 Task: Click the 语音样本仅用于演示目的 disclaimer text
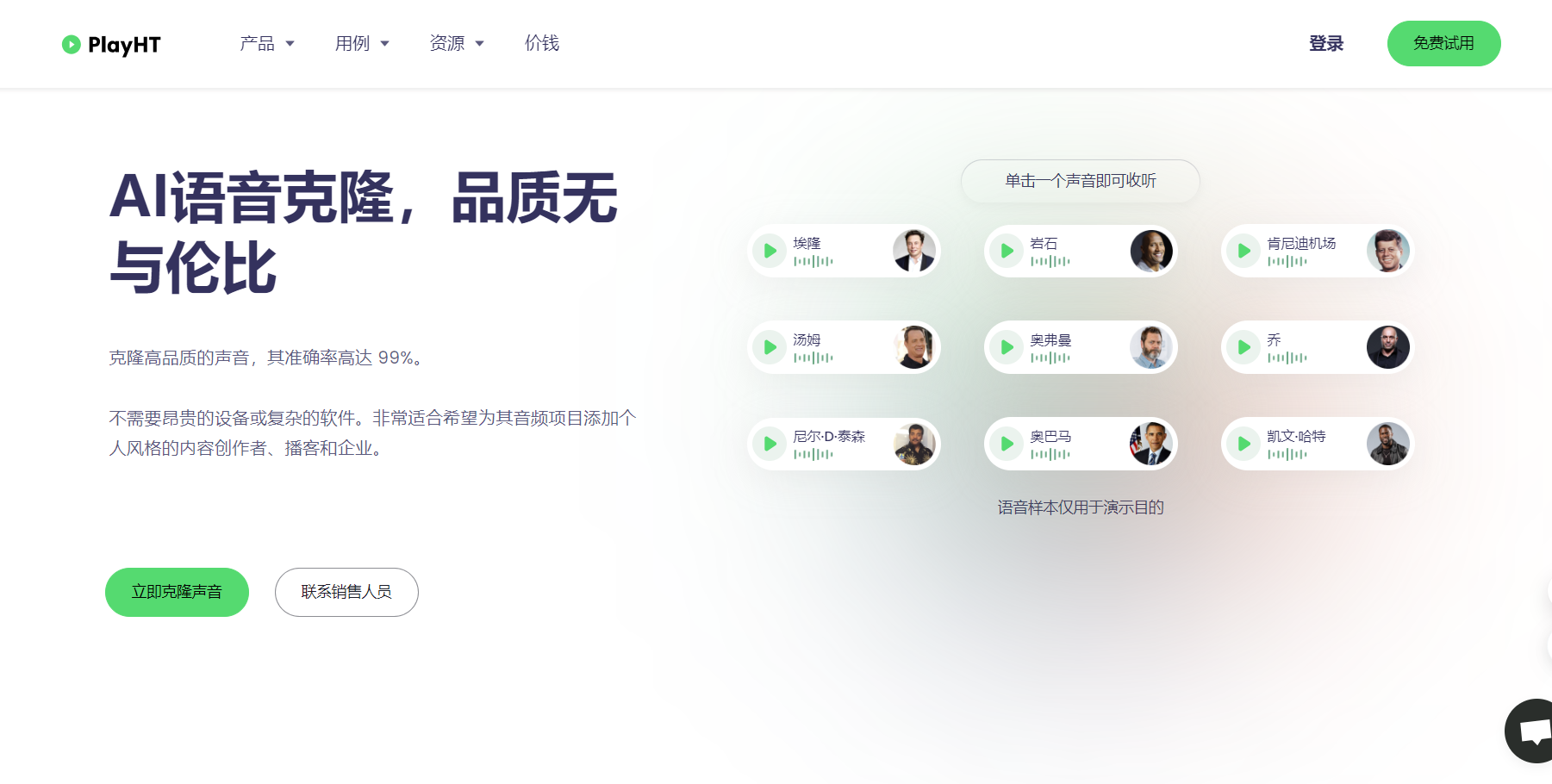[x=1081, y=507]
